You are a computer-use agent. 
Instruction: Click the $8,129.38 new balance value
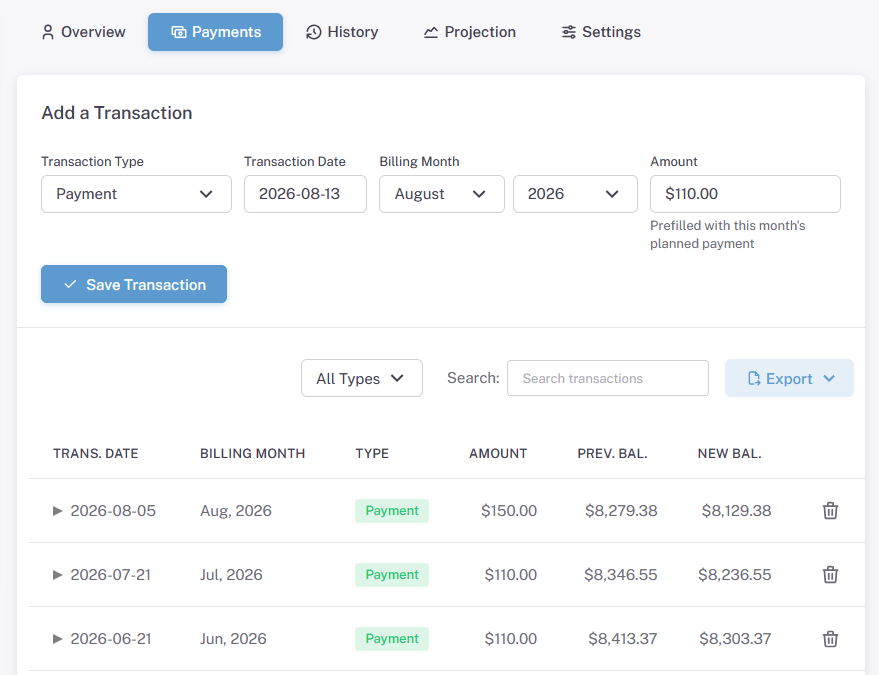click(x=737, y=511)
